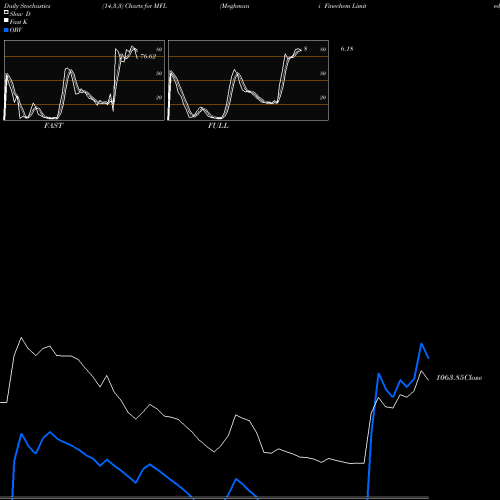Select the 'Fast K' legend label
Viewport: 500px width, 500px height.
(x=19, y=22)
